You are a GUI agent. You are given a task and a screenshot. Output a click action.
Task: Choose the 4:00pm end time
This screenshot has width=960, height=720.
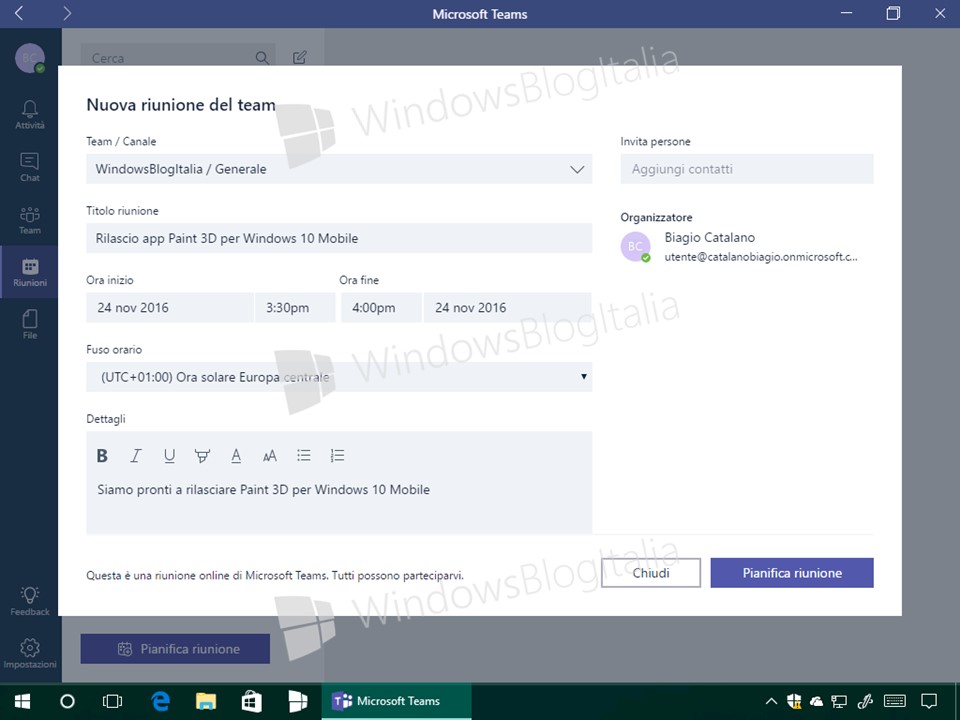381,307
